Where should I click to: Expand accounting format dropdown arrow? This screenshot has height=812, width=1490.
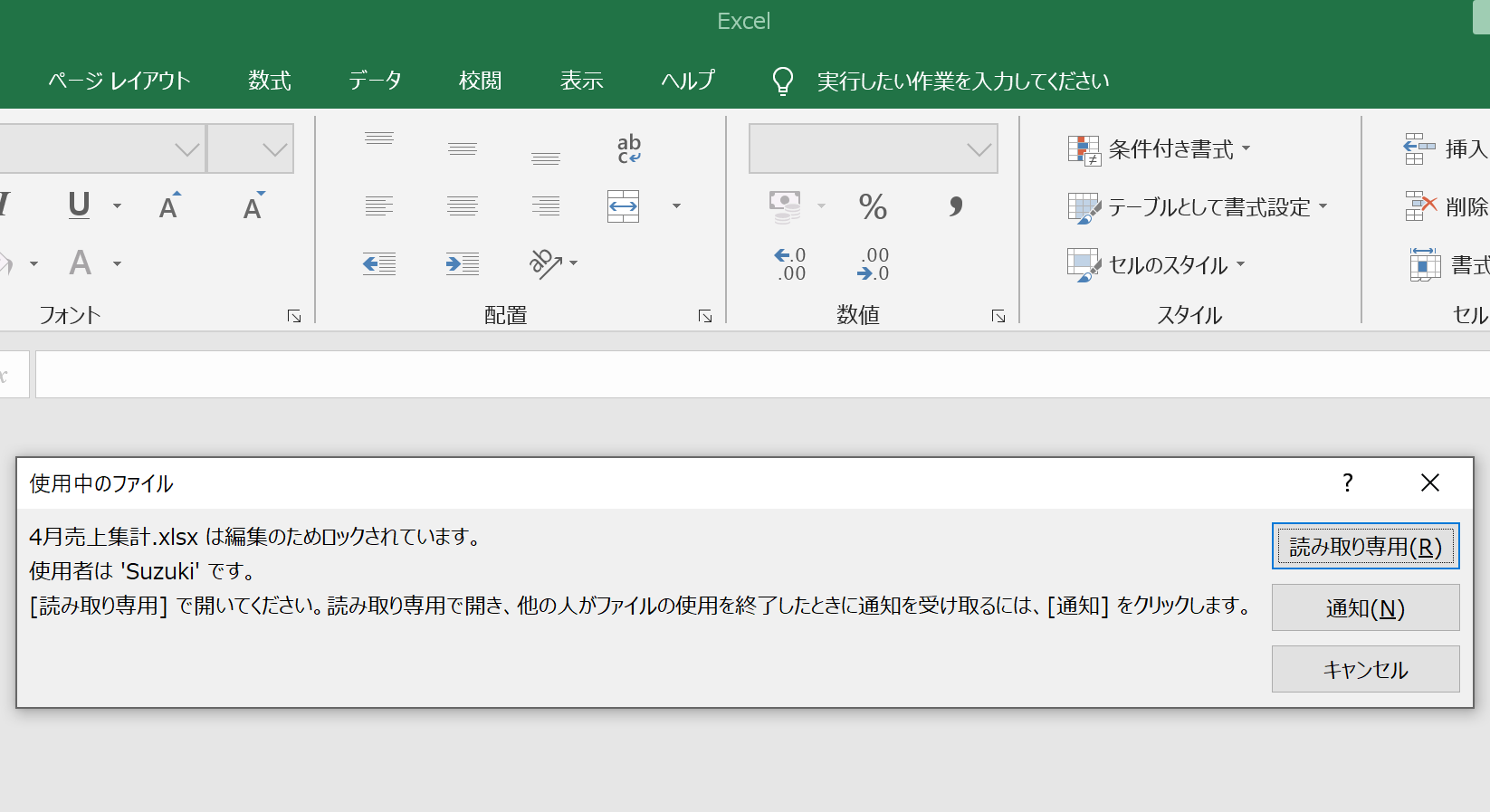coord(821,206)
